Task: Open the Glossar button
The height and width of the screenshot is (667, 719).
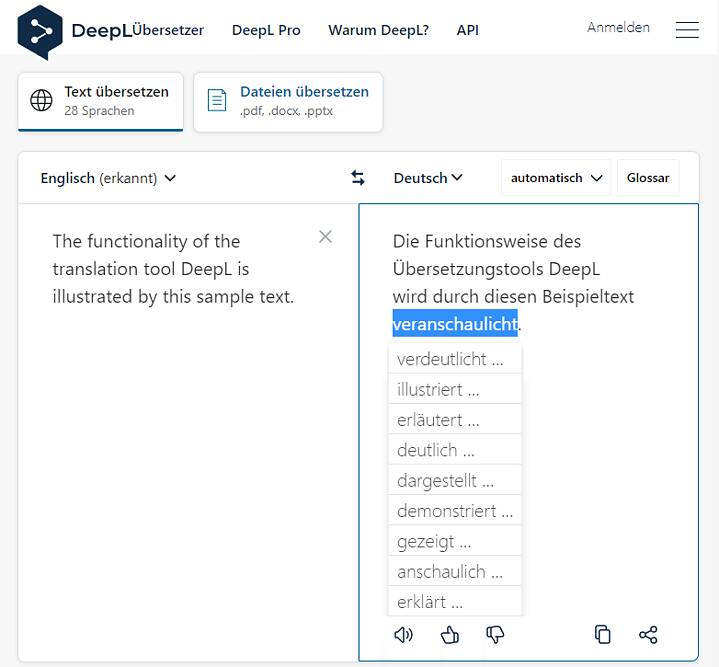Action: (x=648, y=178)
